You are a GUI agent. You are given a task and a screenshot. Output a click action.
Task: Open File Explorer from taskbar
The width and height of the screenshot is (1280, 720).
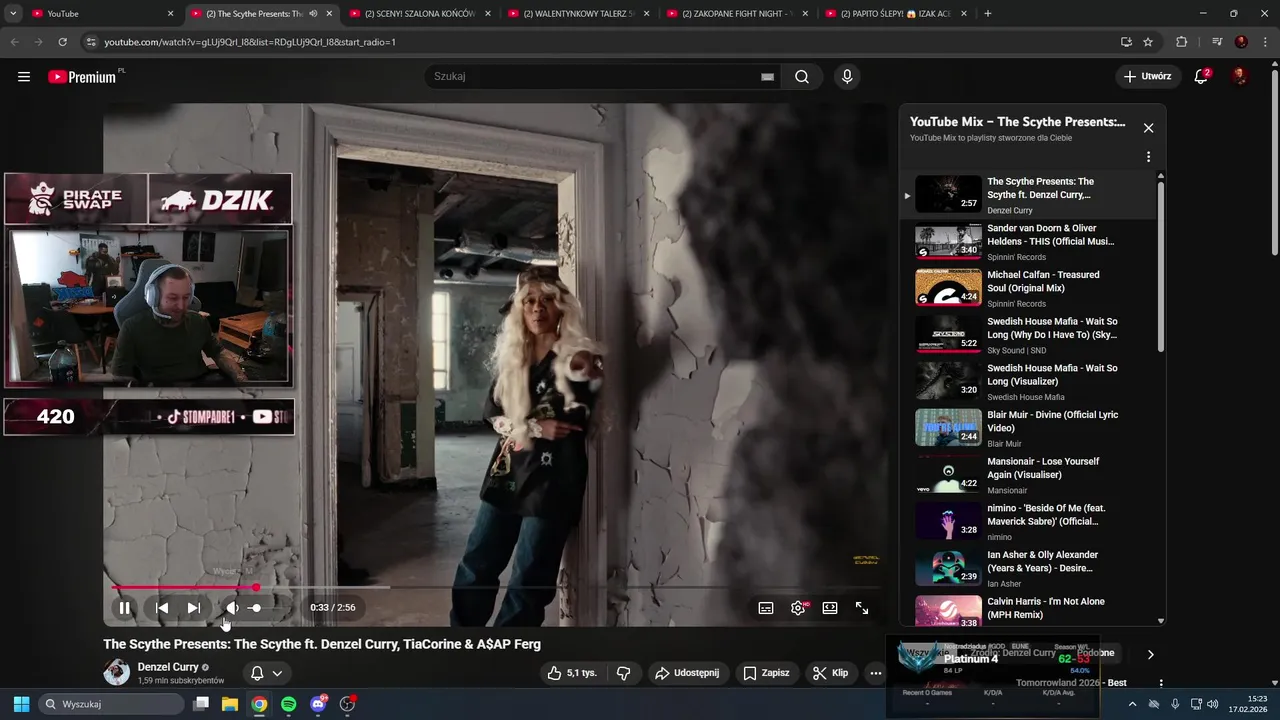[x=230, y=704]
